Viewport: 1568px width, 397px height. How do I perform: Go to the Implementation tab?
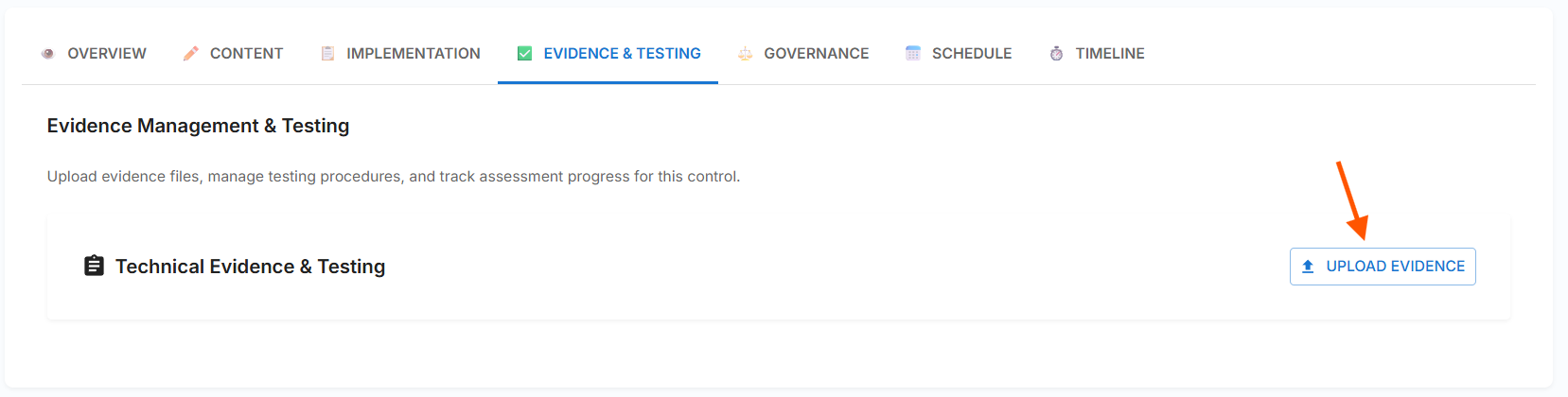point(413,54)
